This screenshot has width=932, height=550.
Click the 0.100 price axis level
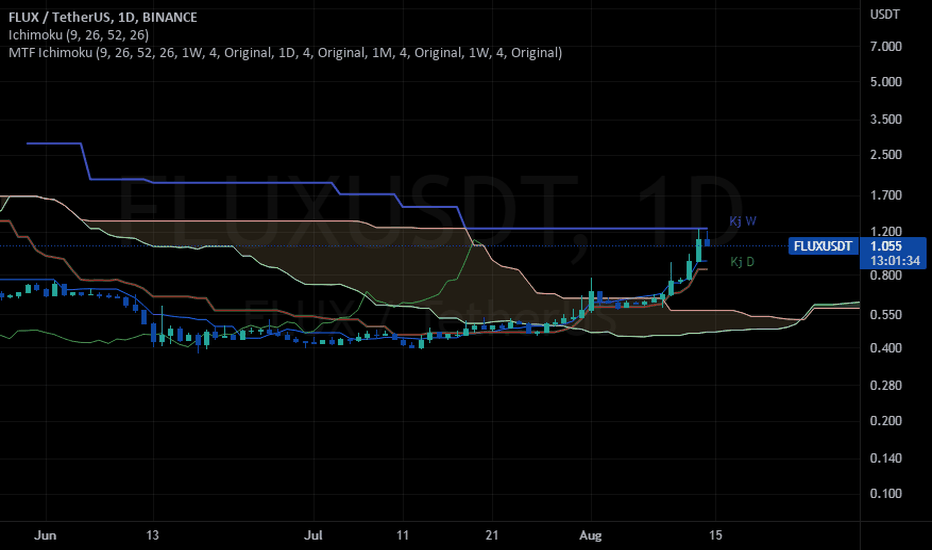pyautogui.click(x=886, y=494)
